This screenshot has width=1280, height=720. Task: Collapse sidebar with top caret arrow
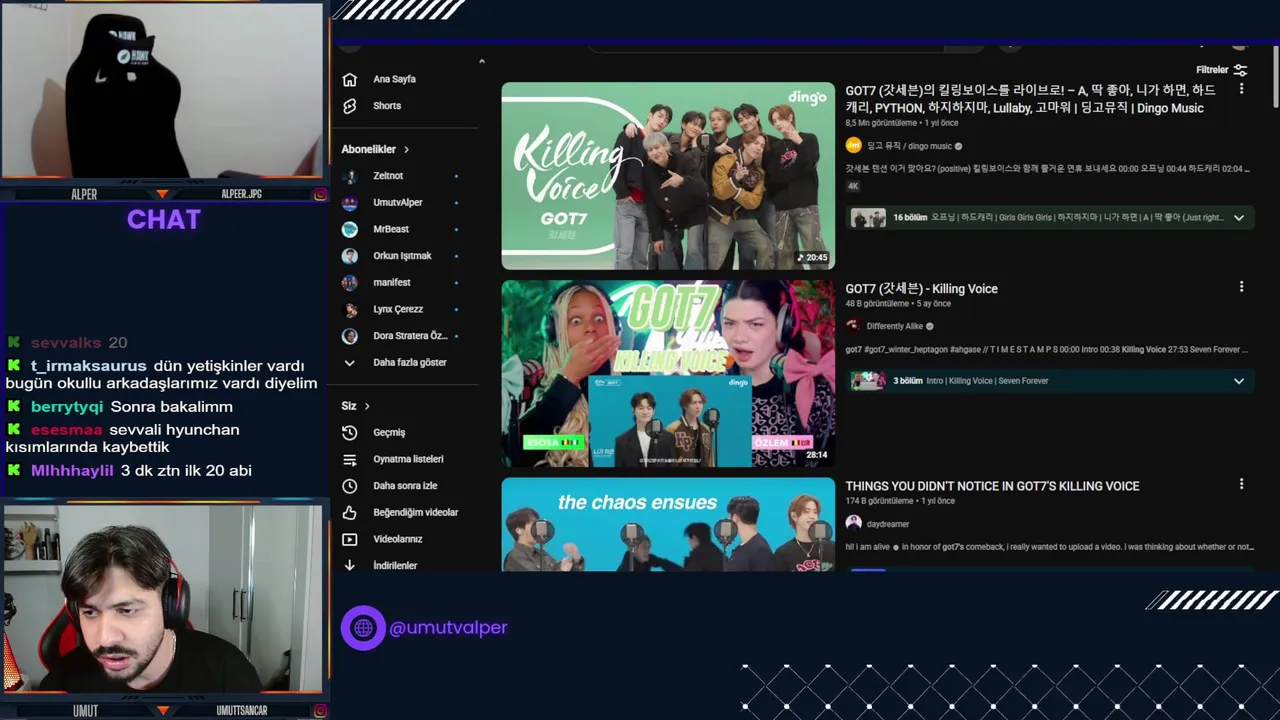coord(481,62)
